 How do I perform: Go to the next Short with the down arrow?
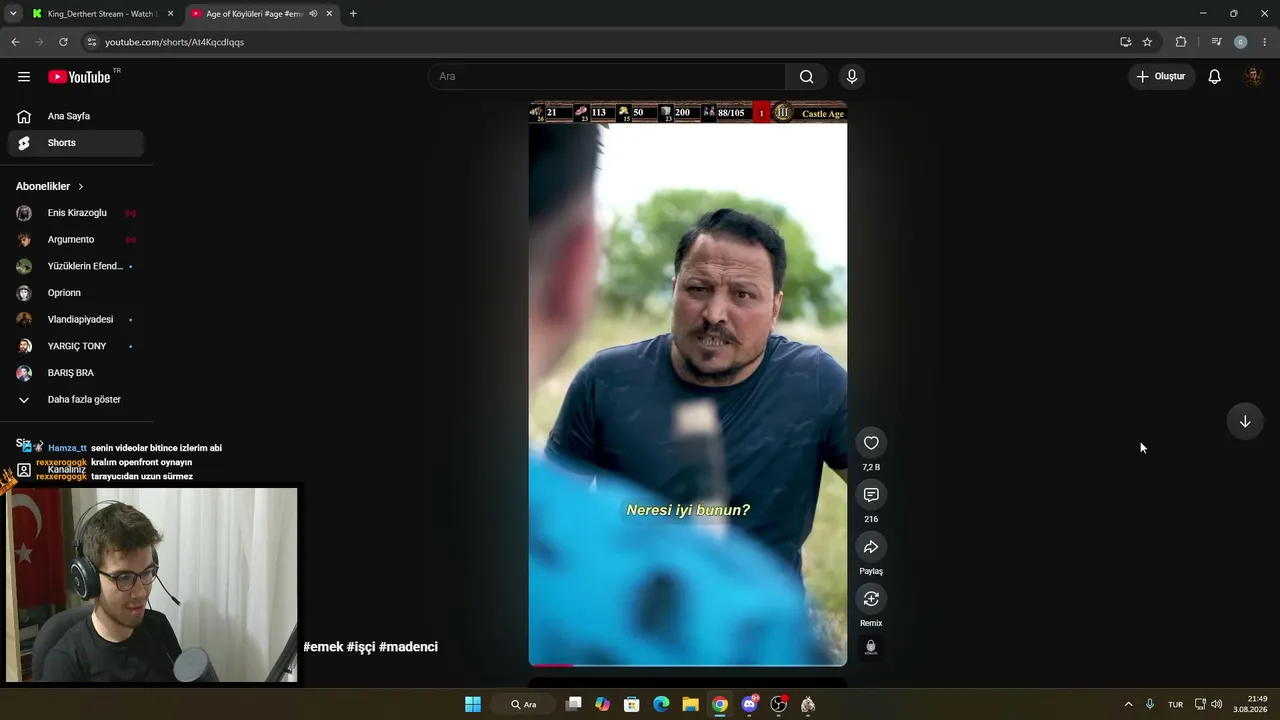point(1245,421)
